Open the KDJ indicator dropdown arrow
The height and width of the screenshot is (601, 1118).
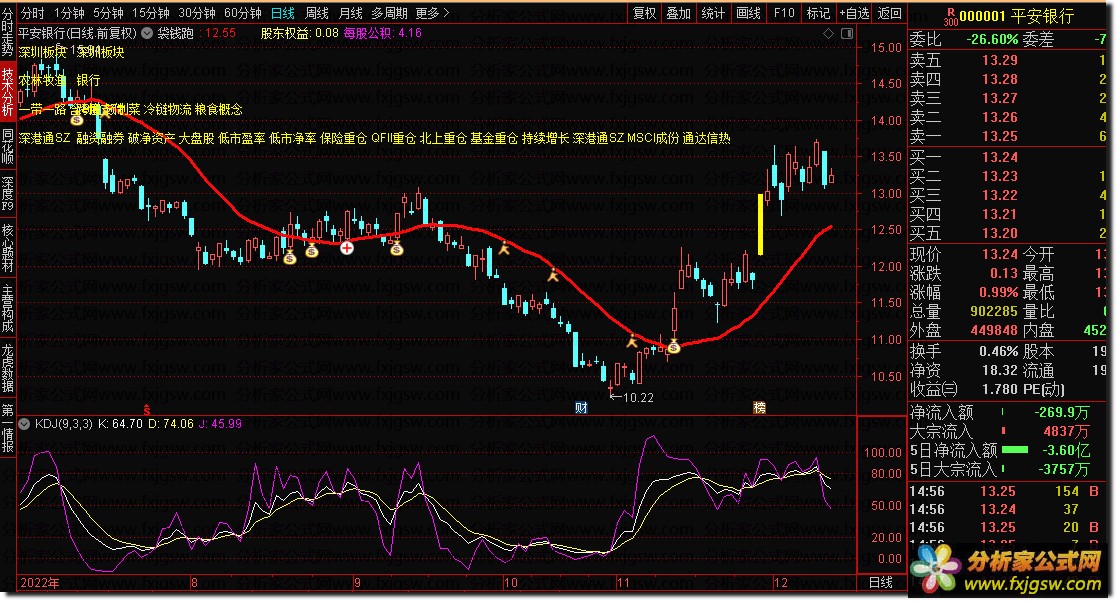(24, 423)
